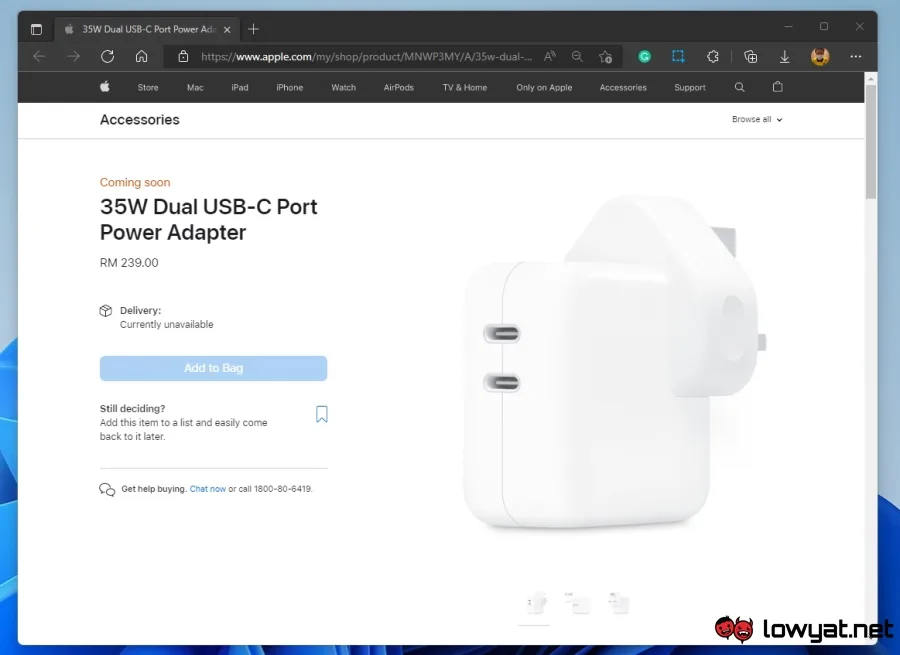
Task: Open Accessories in nav bar
Action: tap(623, 87)
